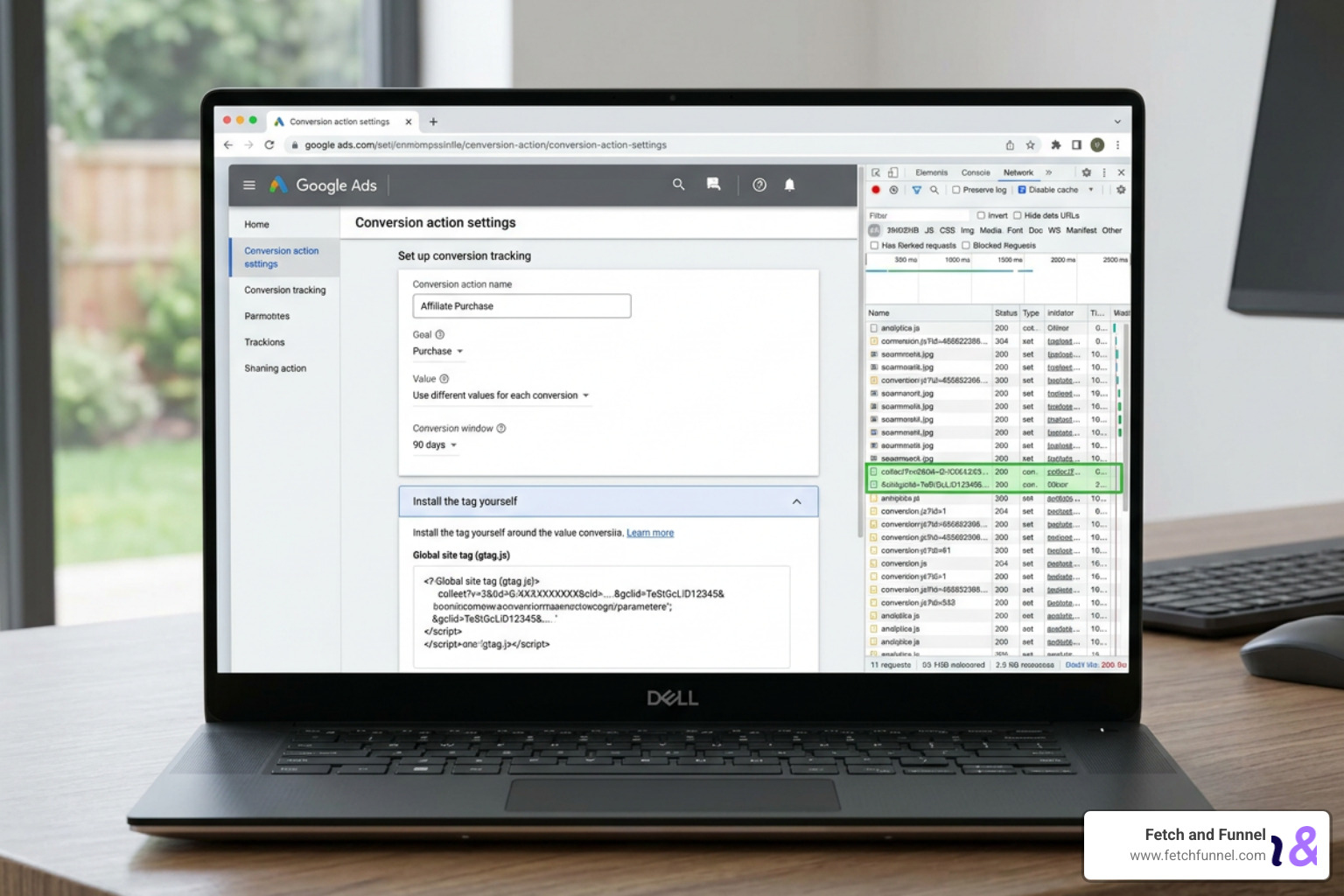Tick the Blocked Requests checkbox
The image size is (1344, 896).
pos(966,246)
